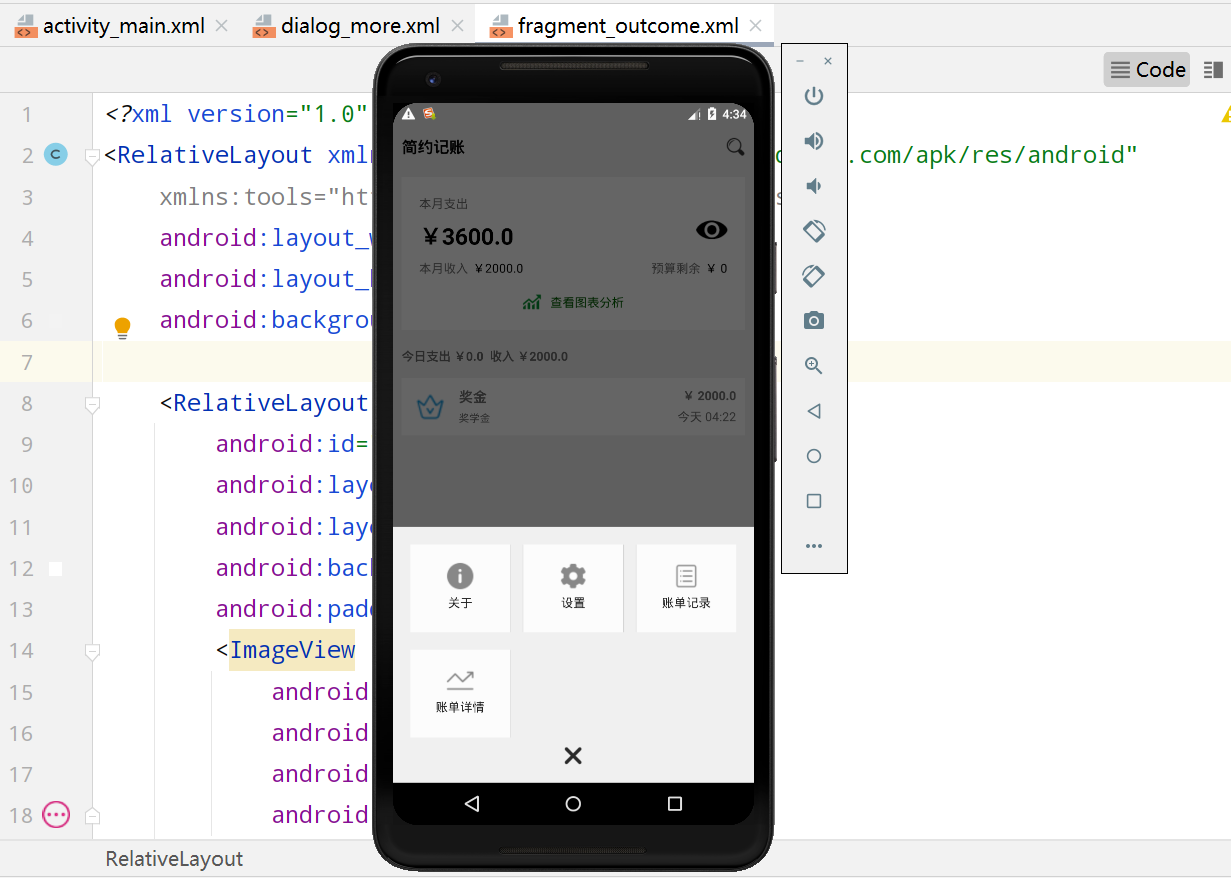
Task: Click the RelativeLayout breadcrumb at bottom
Action: coord(174,859)
